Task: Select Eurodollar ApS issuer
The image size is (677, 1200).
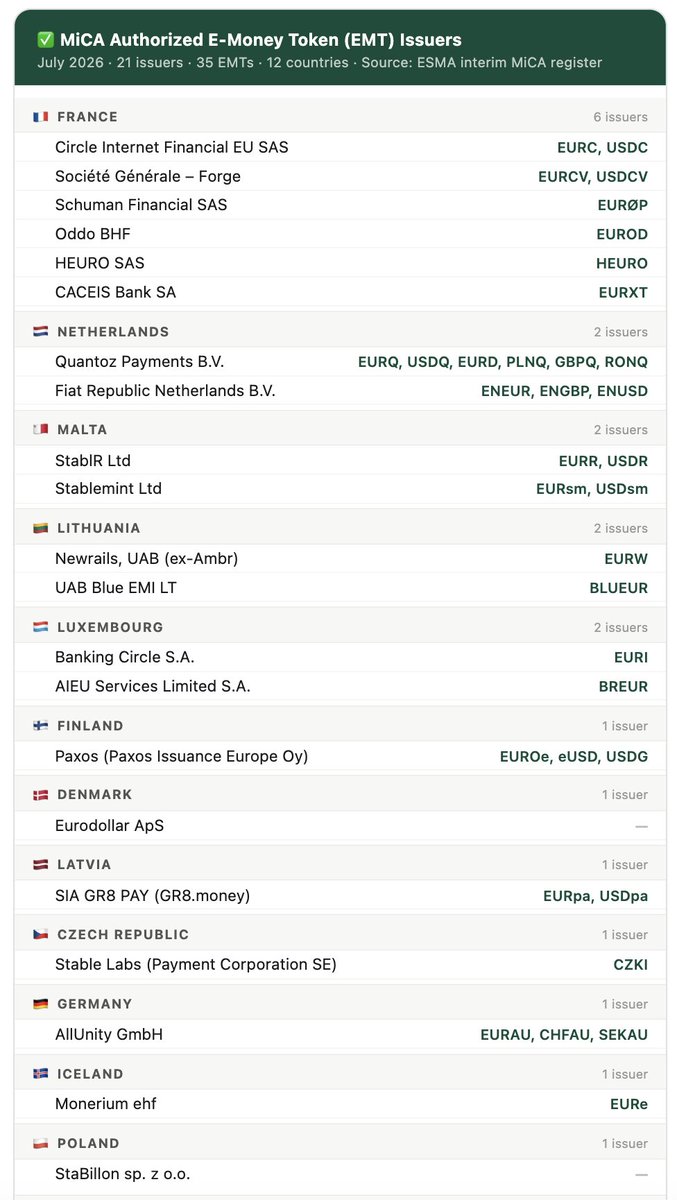Action: pyautogui.click(x=109, y=826)
